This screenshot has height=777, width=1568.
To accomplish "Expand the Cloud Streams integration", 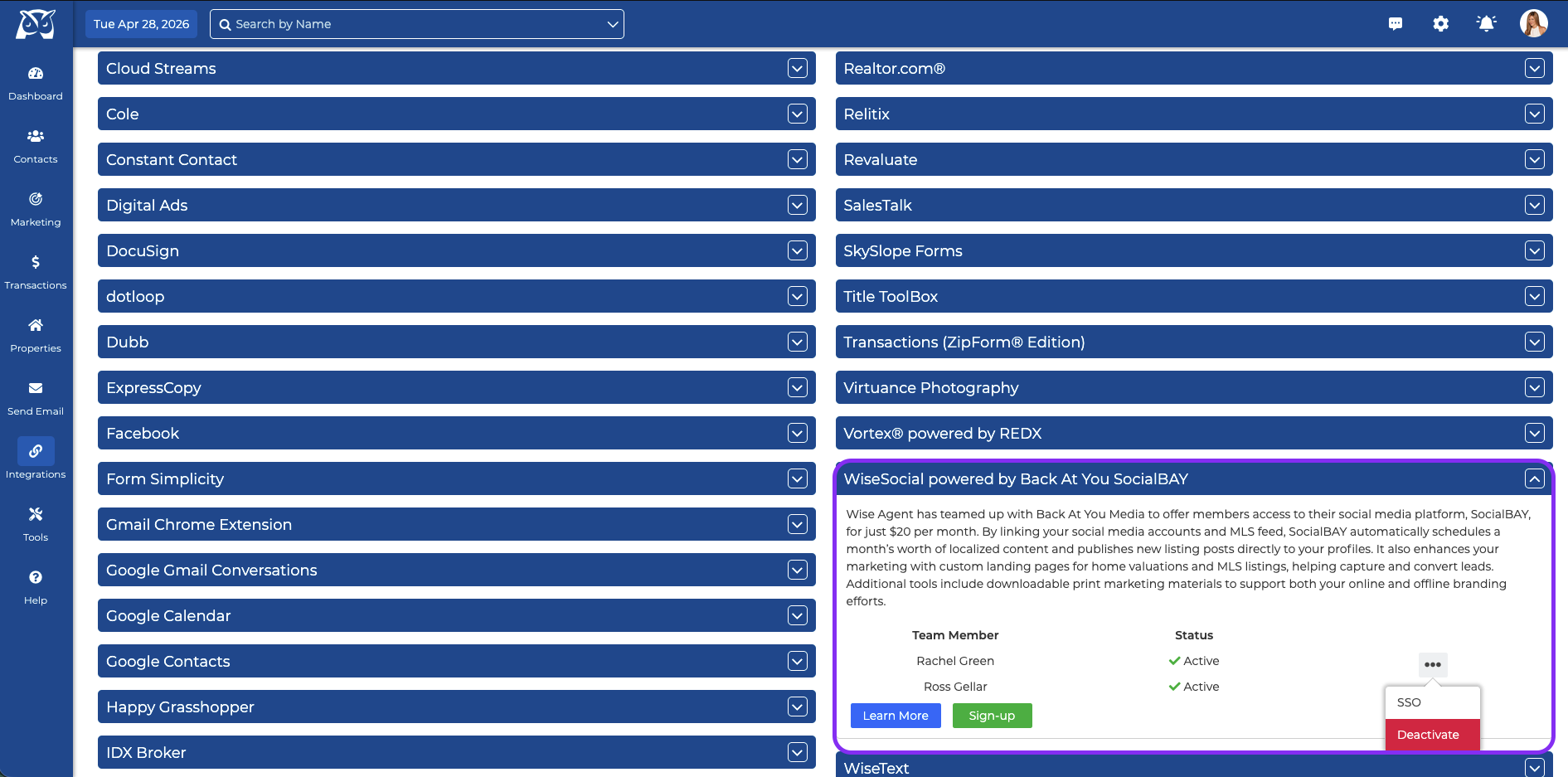I will pyautogui.click(x=798, y=68).
